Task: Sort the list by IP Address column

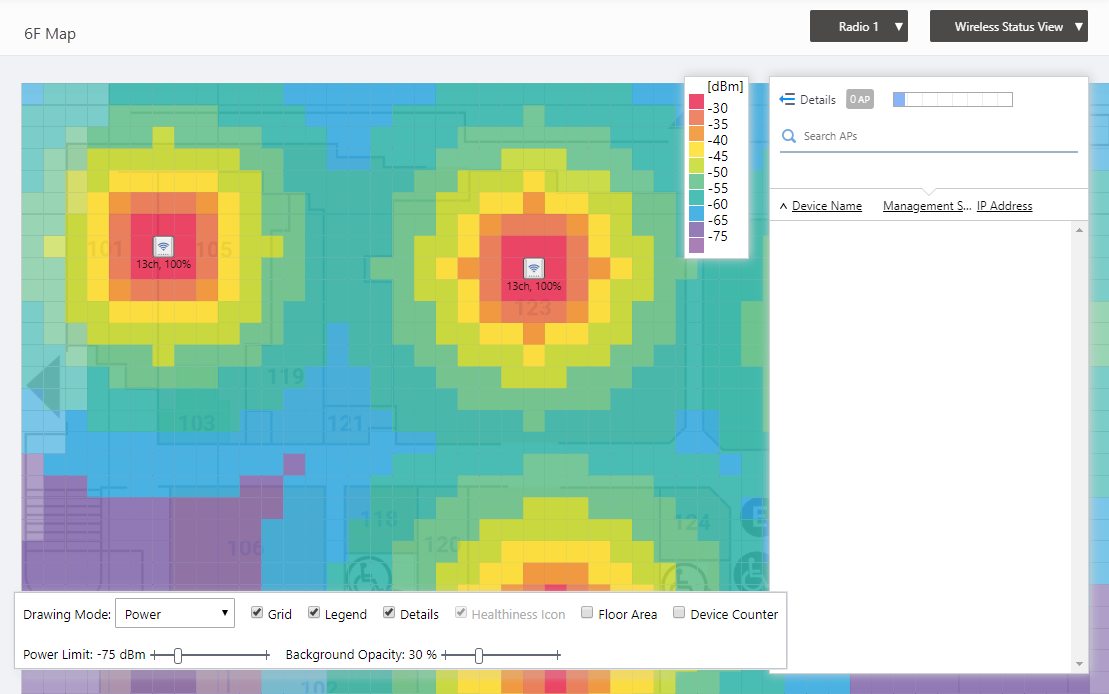Action: pyautogui.click(x=1004, y=206)
